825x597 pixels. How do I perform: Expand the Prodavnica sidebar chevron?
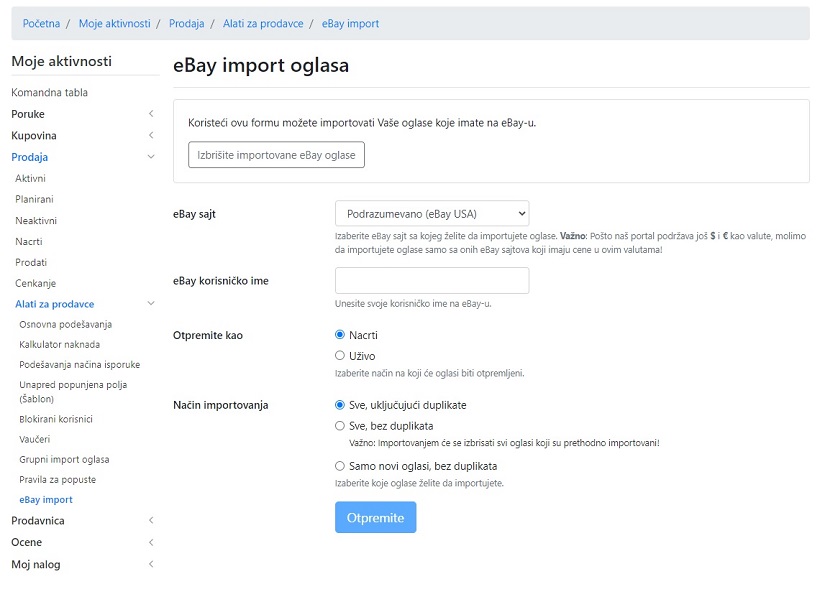coord(151,520)
